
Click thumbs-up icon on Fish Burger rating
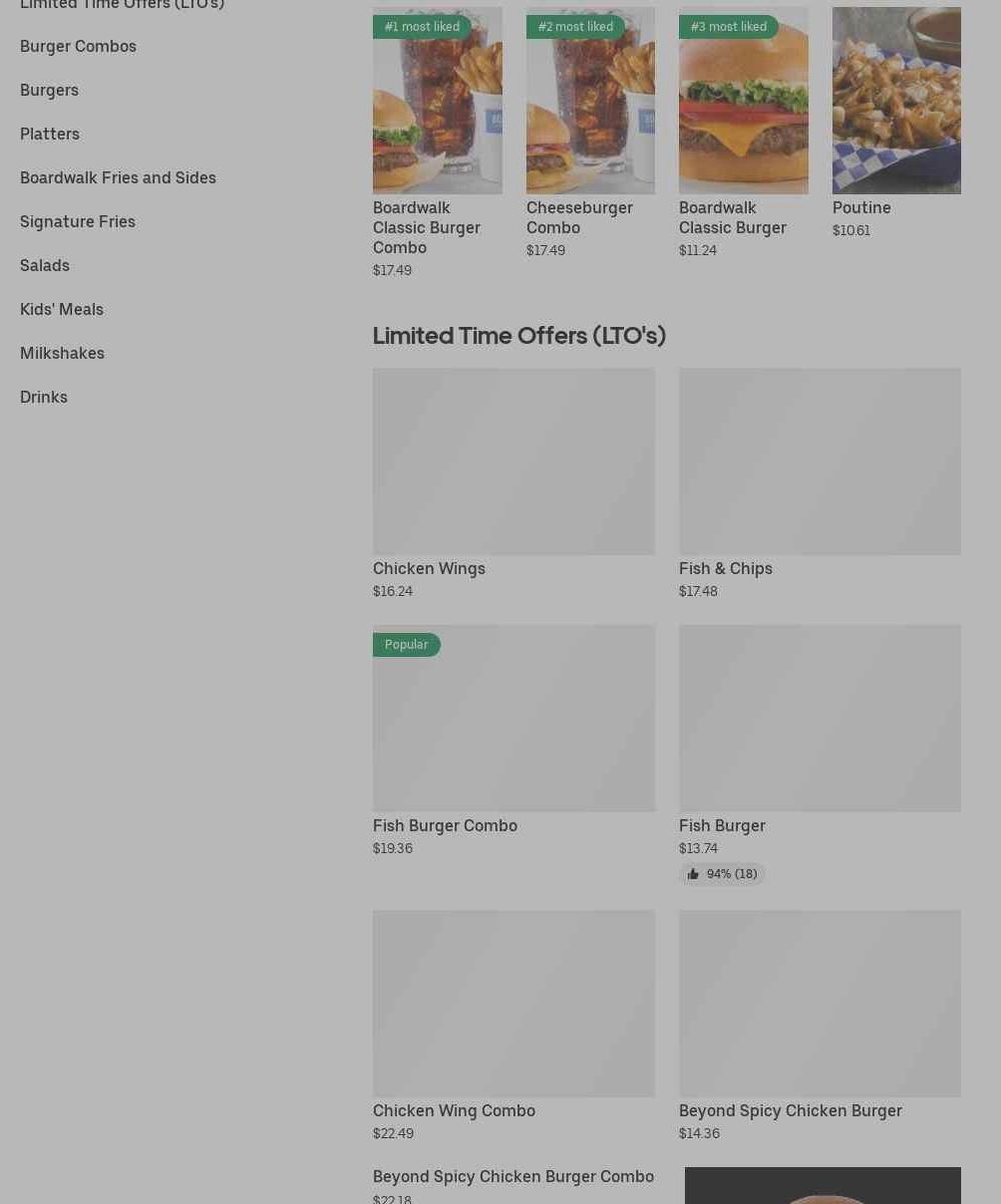tap(693, 874)
